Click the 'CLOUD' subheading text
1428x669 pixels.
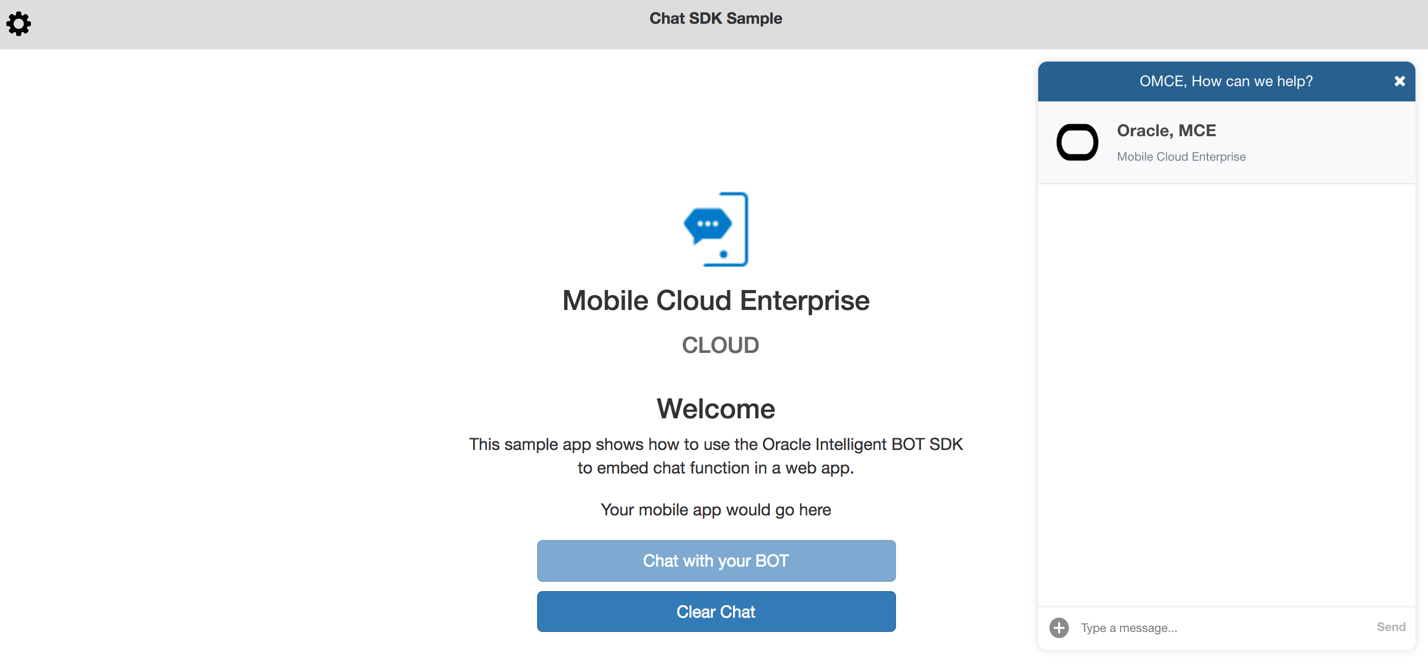(x=720, y=345)
